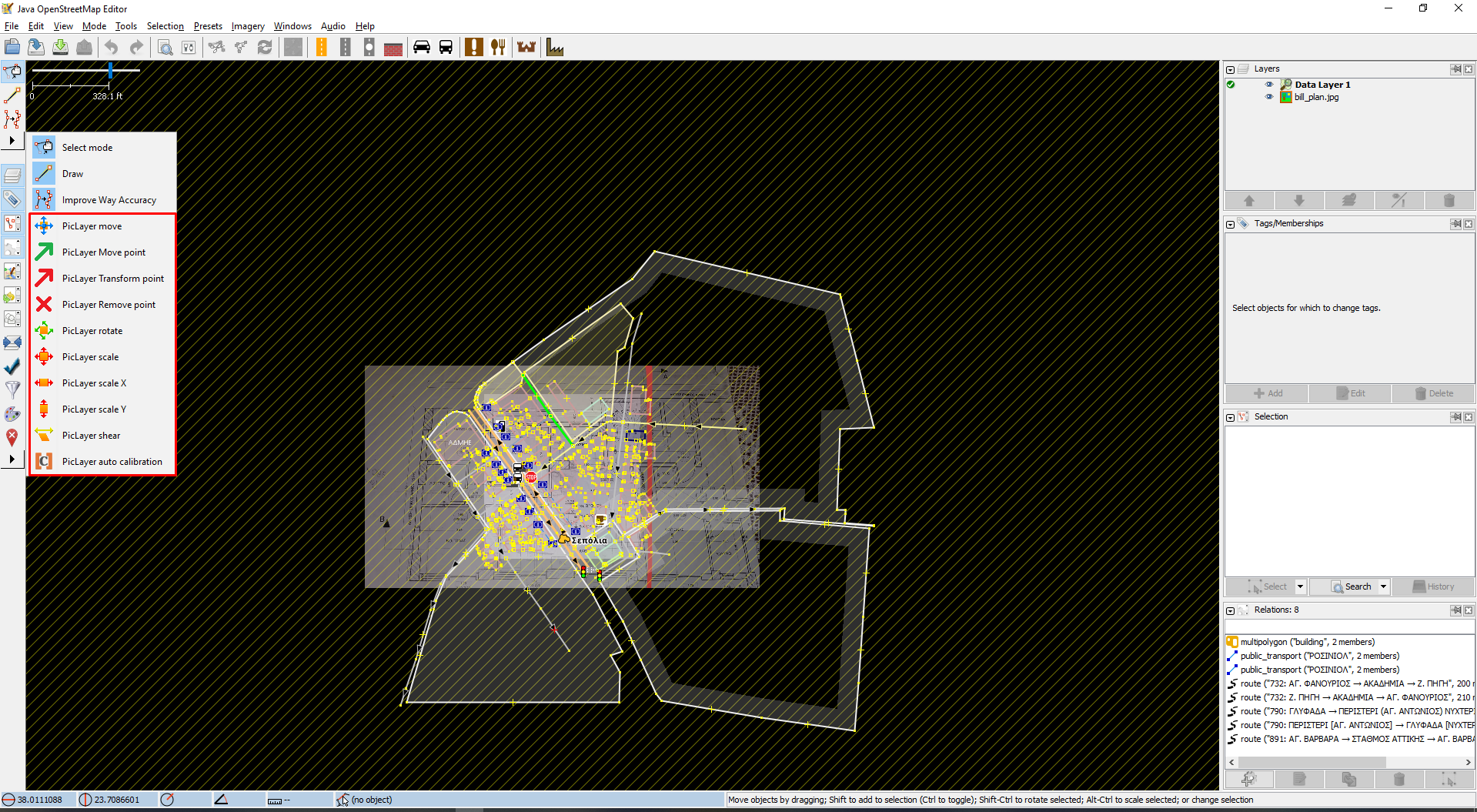Collapse the Tags/Memberships panel

1231,224
